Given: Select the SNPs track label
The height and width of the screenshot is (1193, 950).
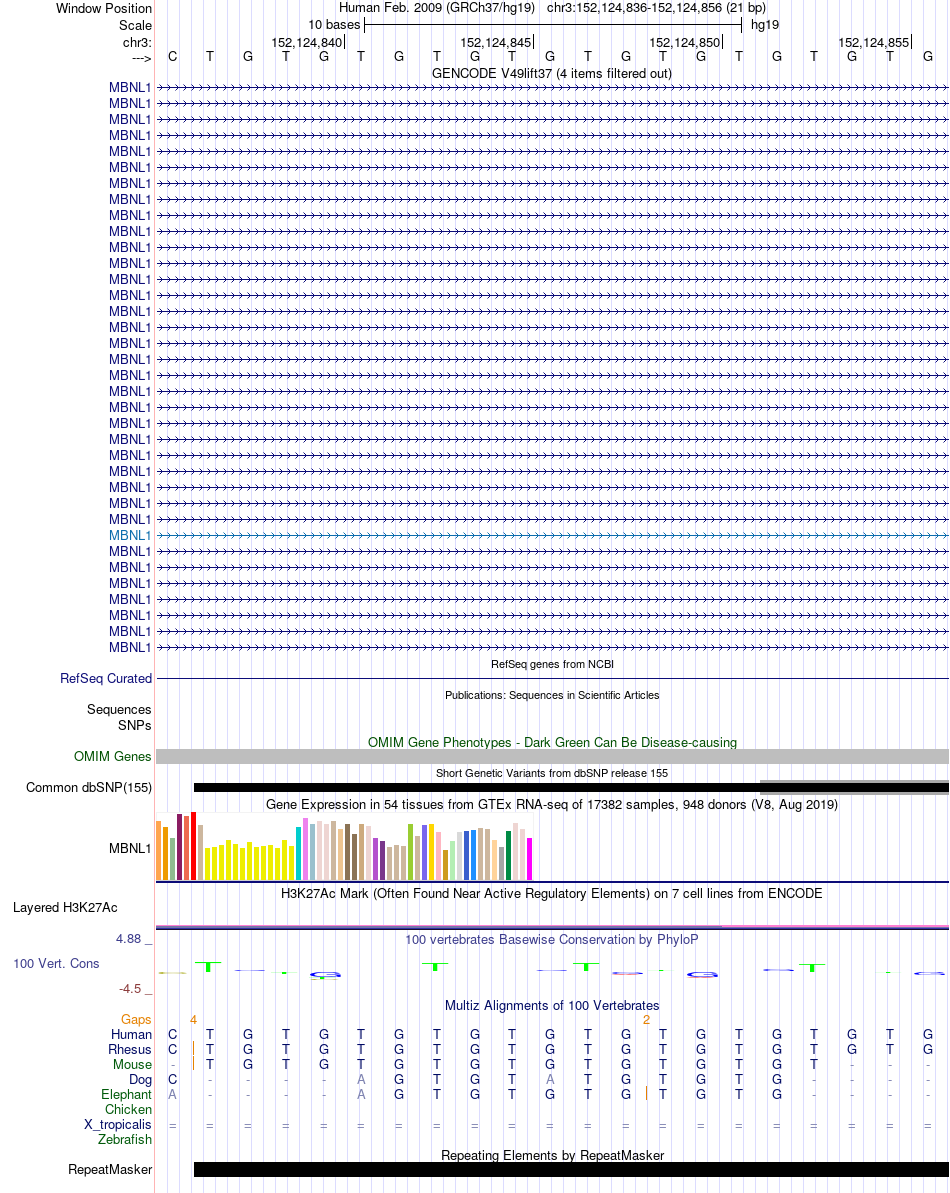Looking at the screenshot, I should 135,726.
